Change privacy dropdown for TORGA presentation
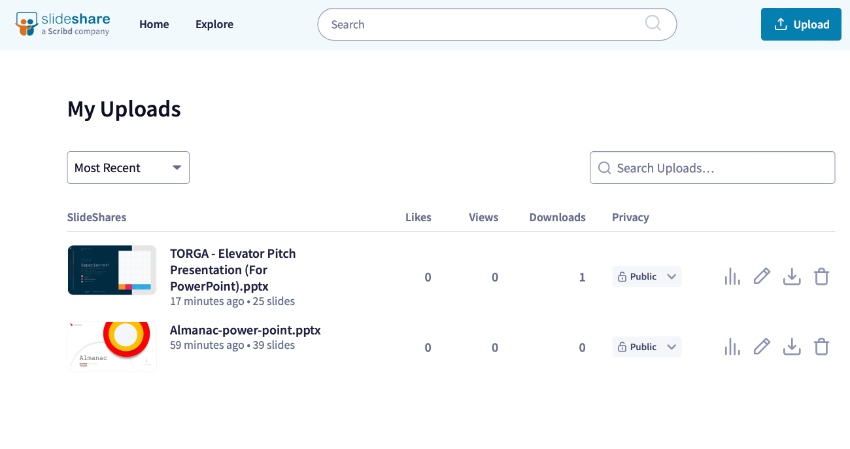This screenshot has width=850, height=449. click(647, 277)
